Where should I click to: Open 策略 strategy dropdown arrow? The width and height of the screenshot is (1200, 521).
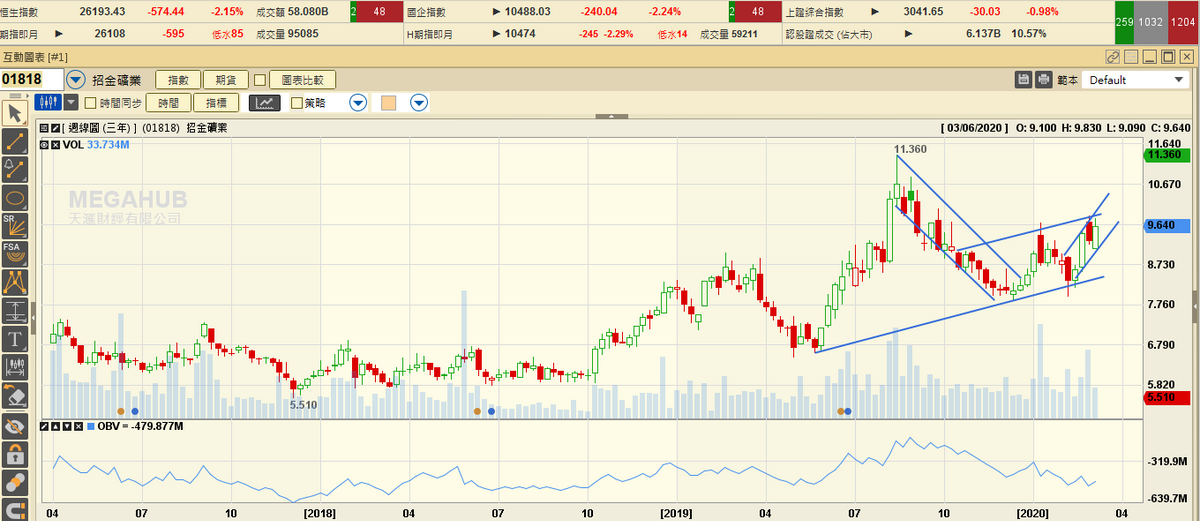[359, 102]
